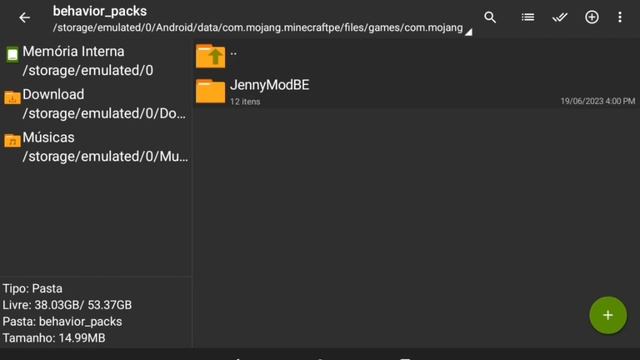Image resolution: width=640 pixels, height=360 pixels.
Task: Click the green internal memory icon
Action: (12, 54)
